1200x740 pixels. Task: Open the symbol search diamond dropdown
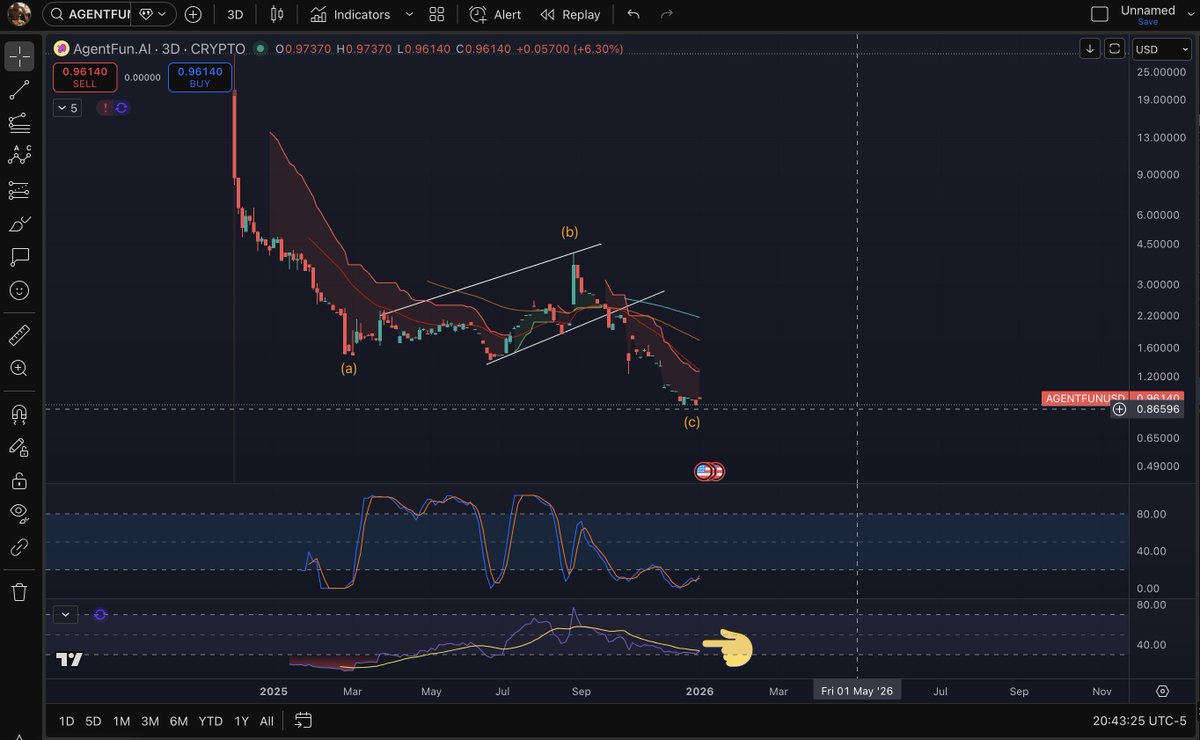click(x=152, y=15)
